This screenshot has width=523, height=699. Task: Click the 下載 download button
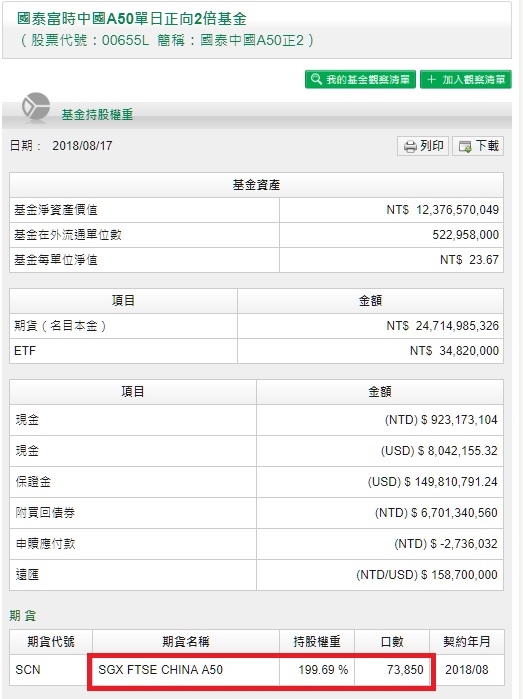(x=478, y=146)
